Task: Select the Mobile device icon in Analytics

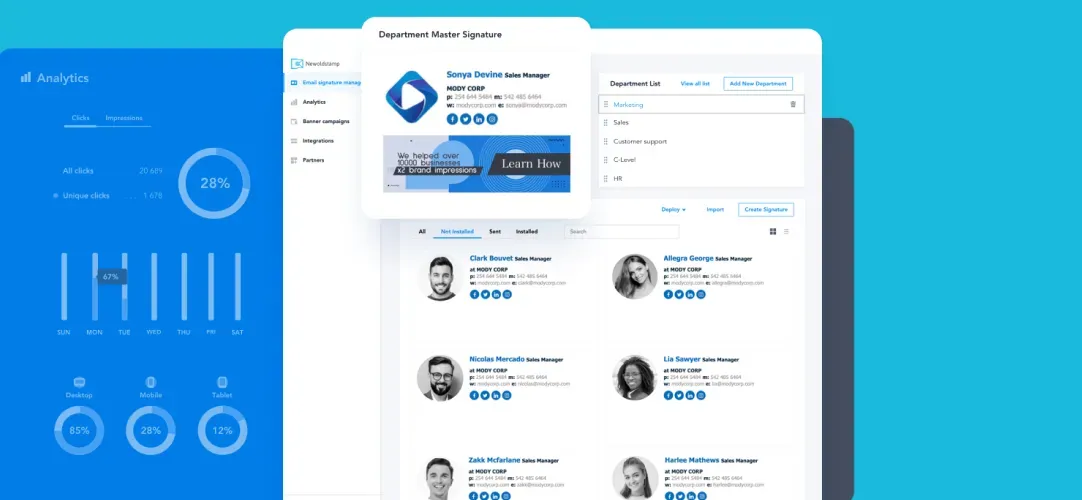Action: 151,382
